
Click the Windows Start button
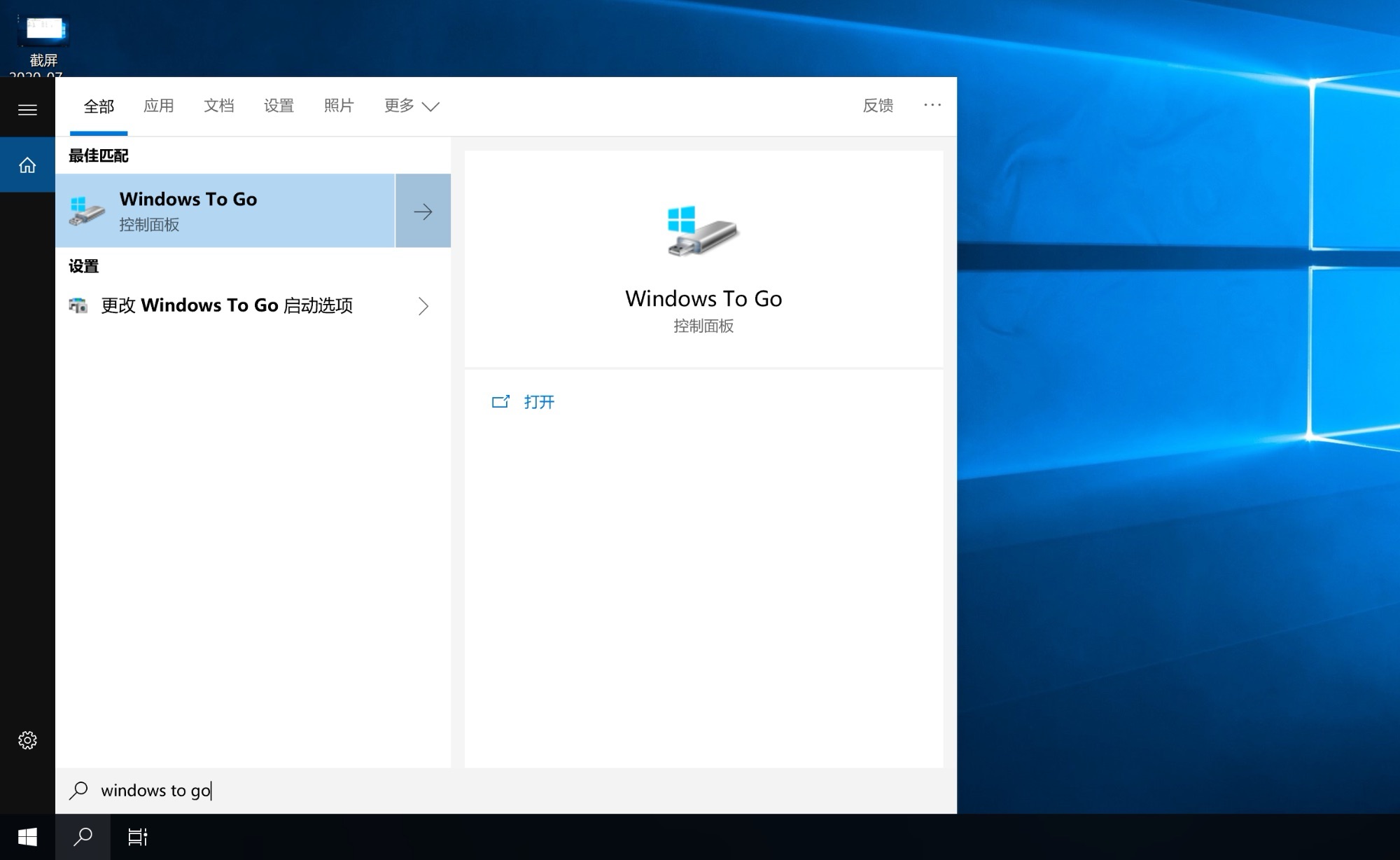point(27,837)
